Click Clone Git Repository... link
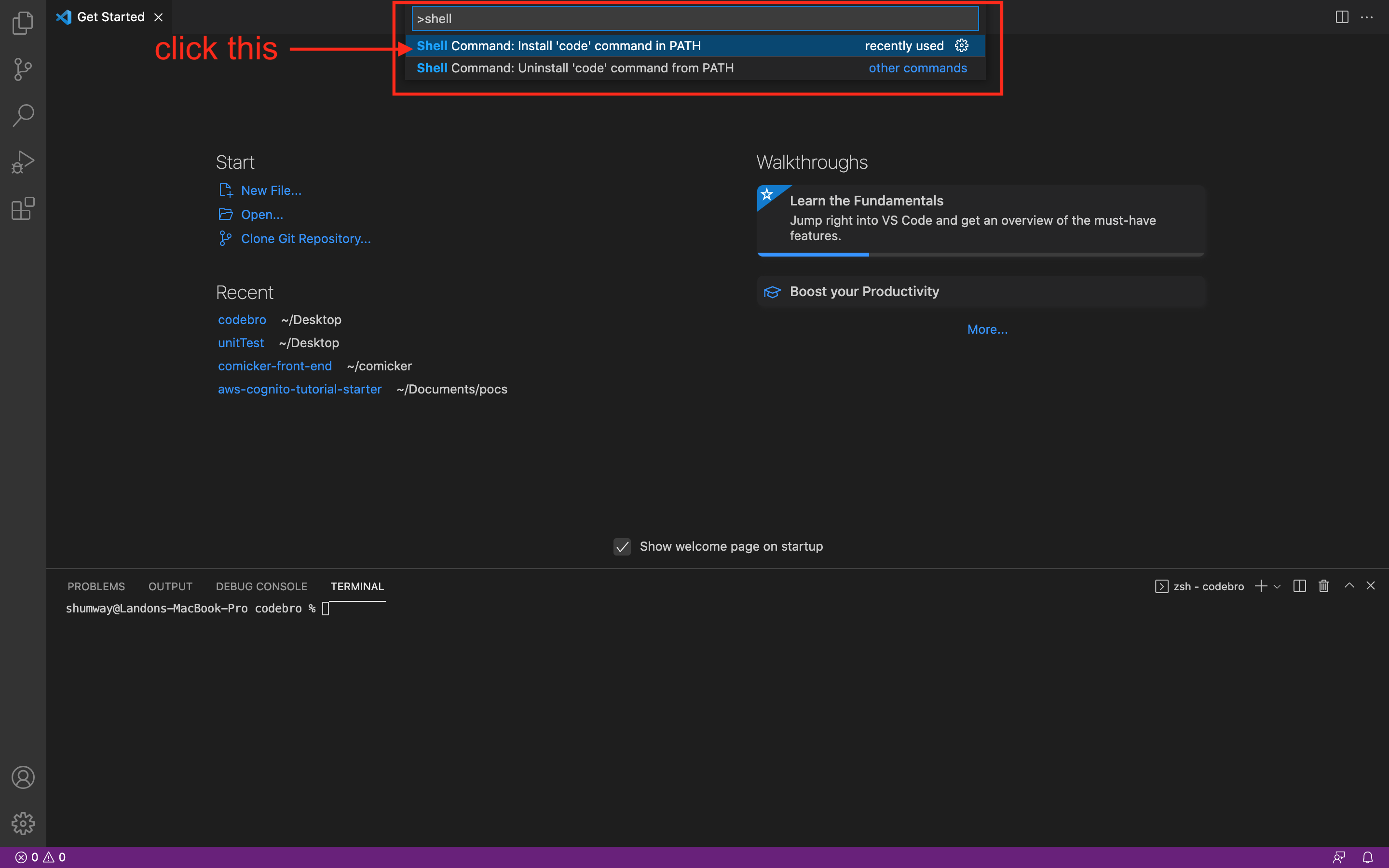 [306, 239]
